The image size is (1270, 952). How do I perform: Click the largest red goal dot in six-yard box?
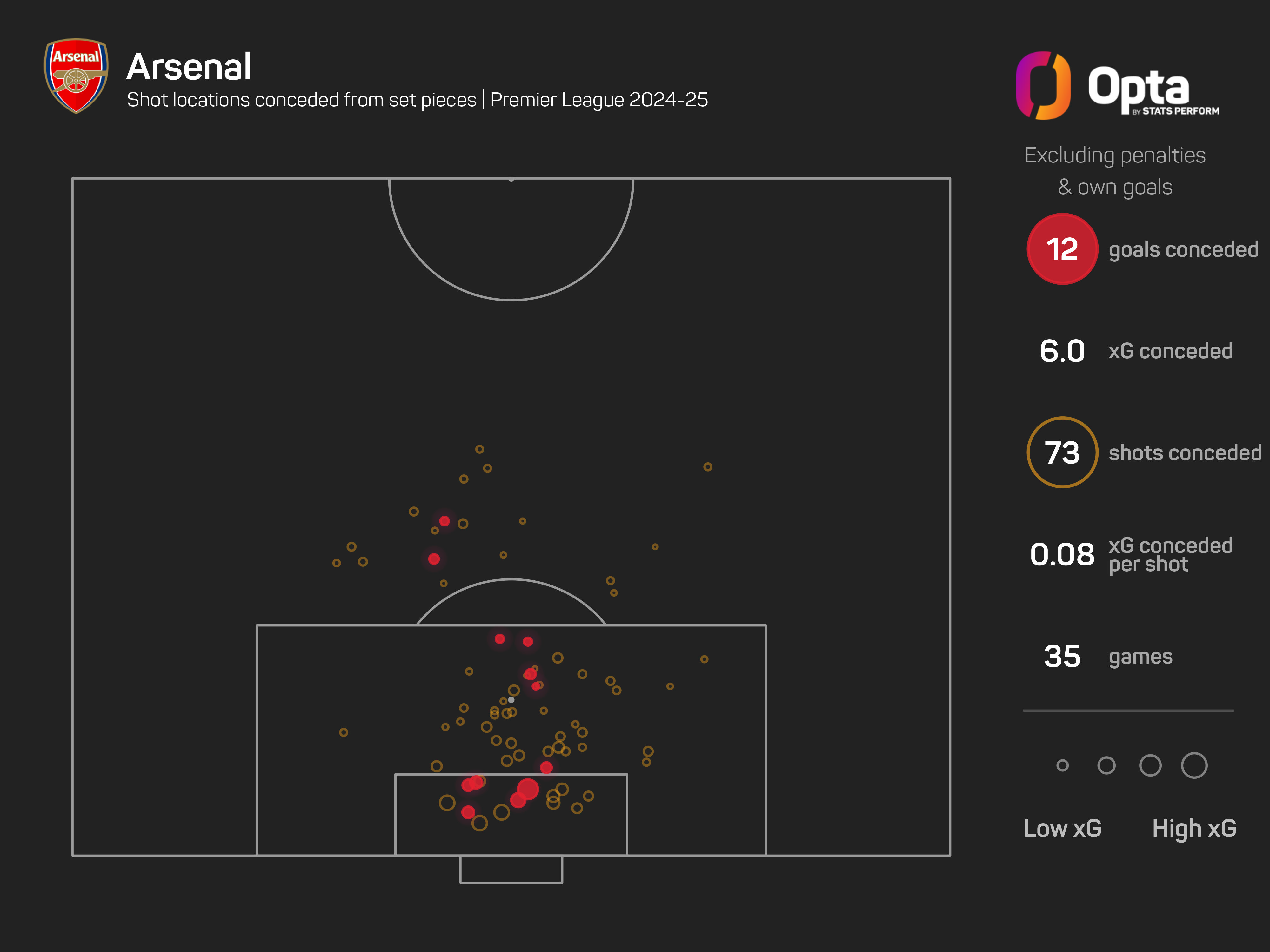[x=528, y=789]
